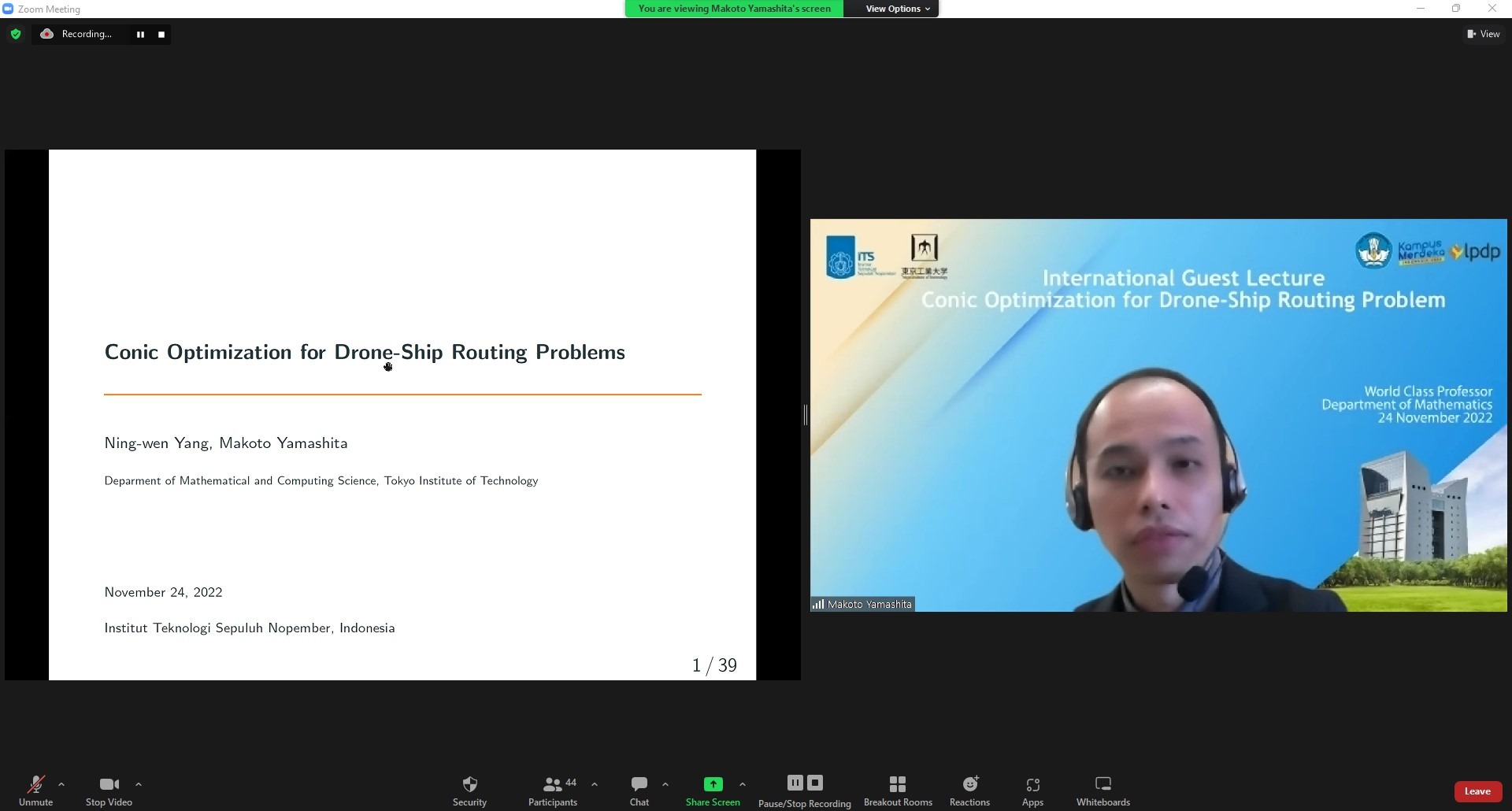Expand video options arrow next to Stop Video
The height and width of the screenshot is (811, 1512).
point(139,784)
